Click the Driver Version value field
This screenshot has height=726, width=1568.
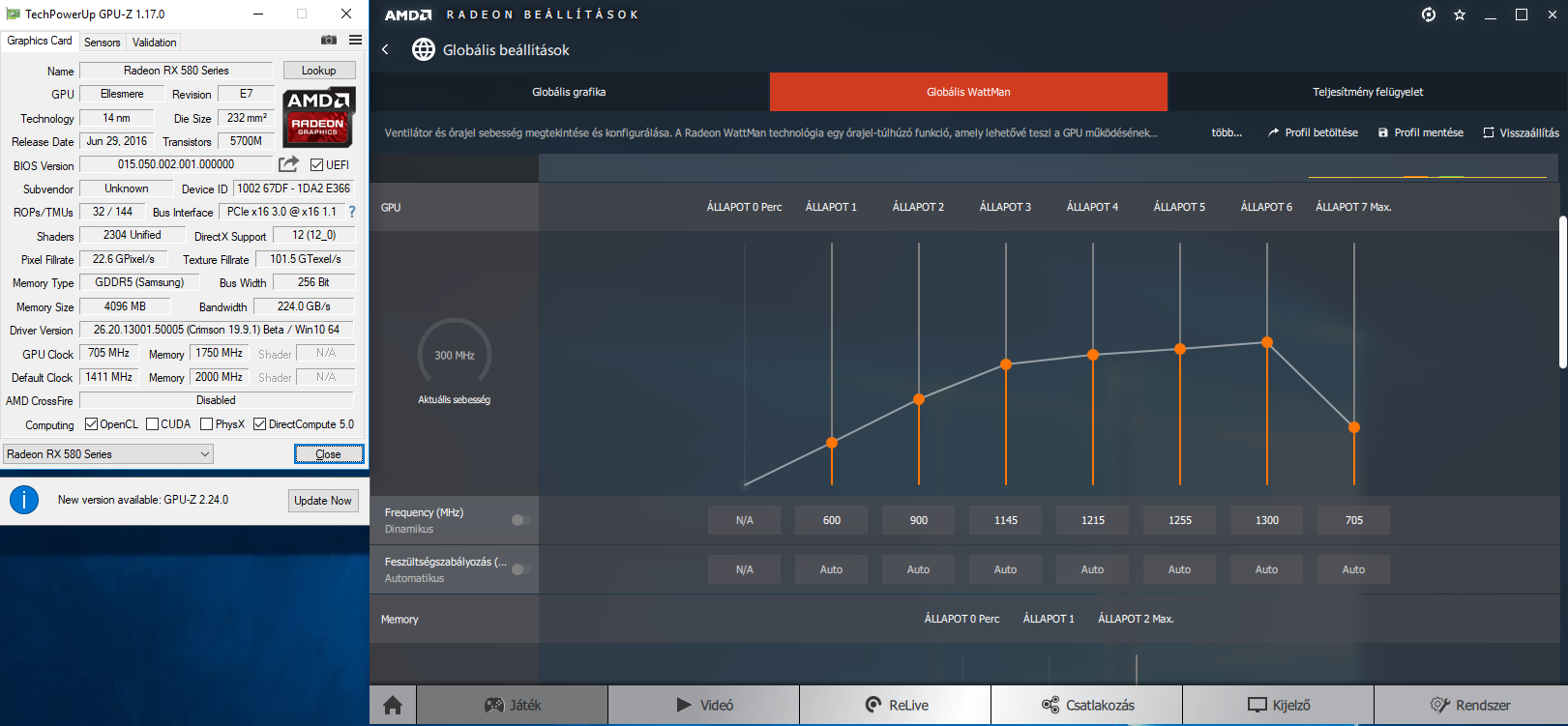click(x=217, y=330)
